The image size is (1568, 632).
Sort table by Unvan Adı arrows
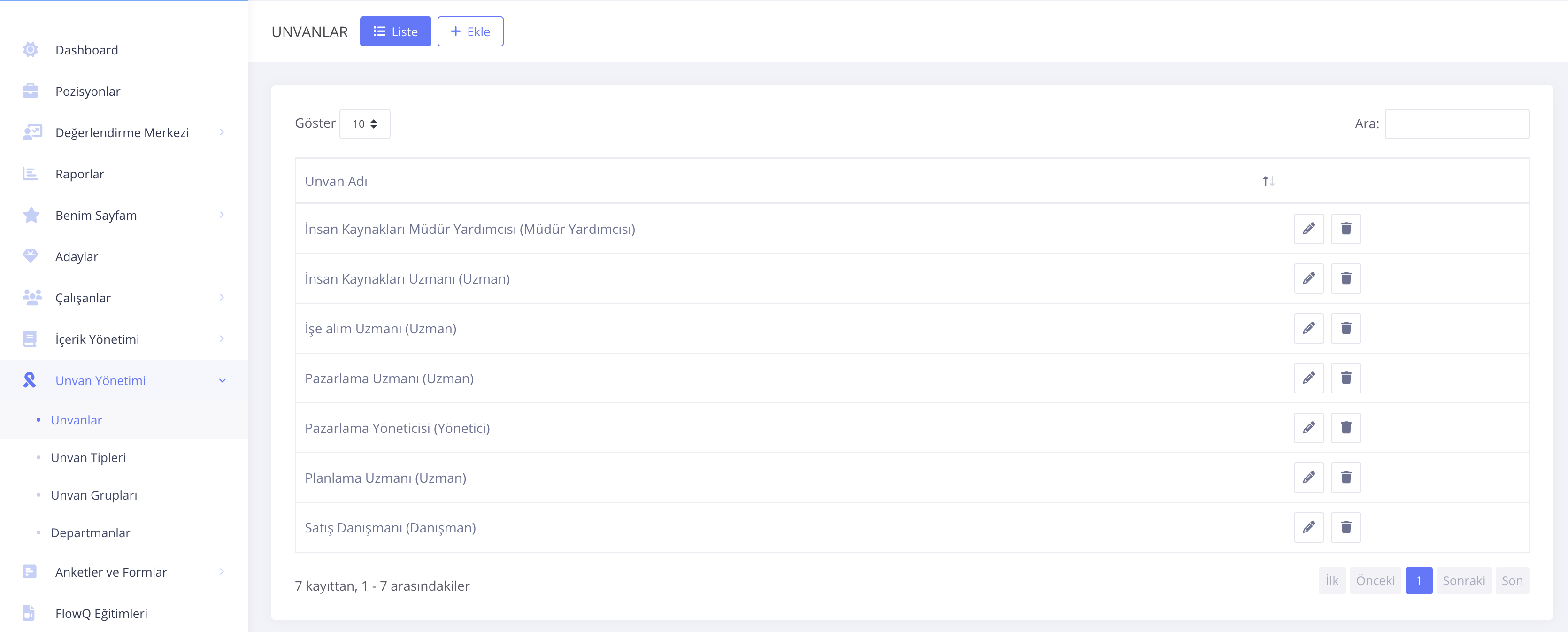pyautogui.click(x=1268, y=181)
